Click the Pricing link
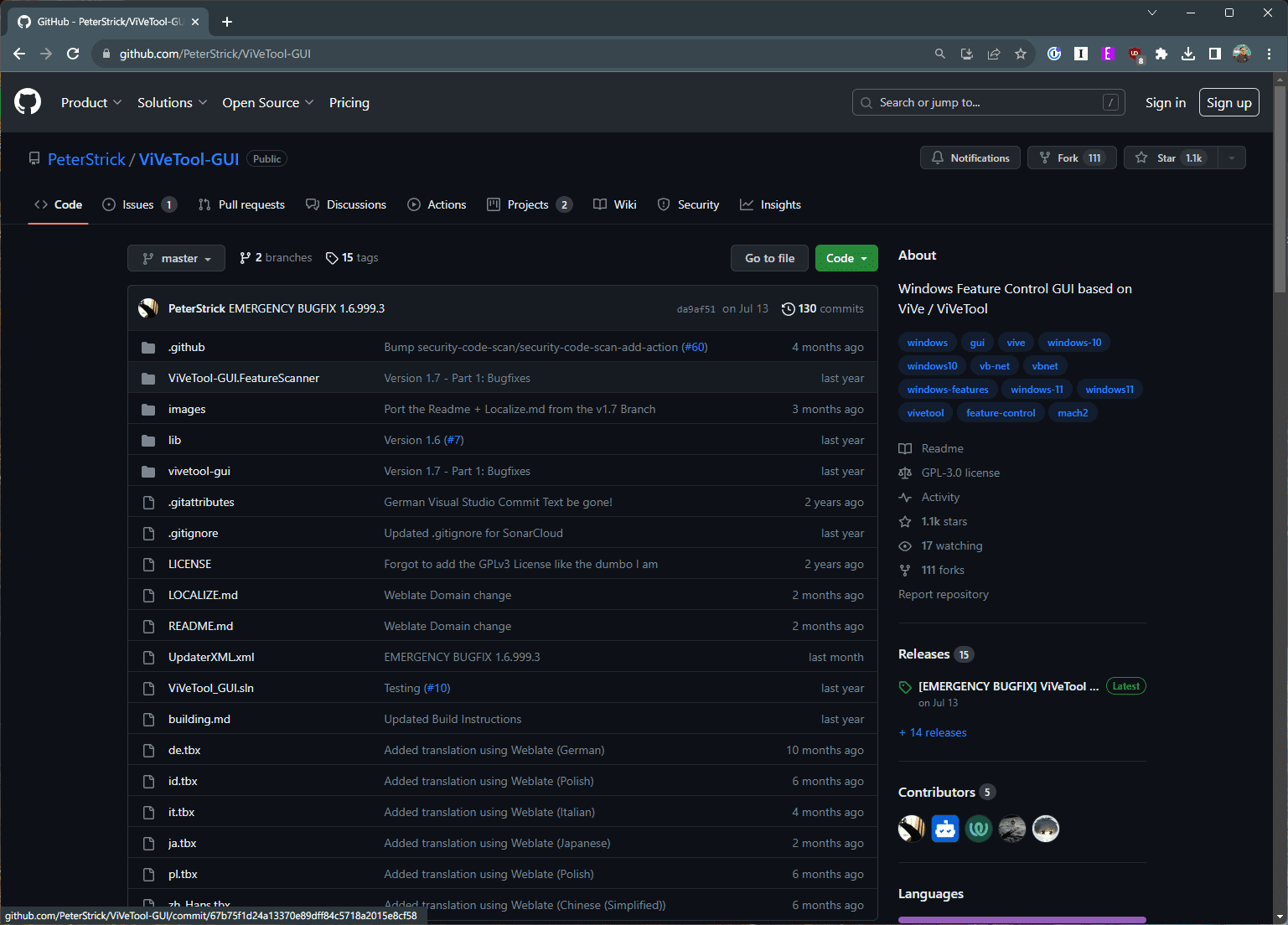Image resolution: width=1288 pixels, height=925 pixels. tap(349, 102)
